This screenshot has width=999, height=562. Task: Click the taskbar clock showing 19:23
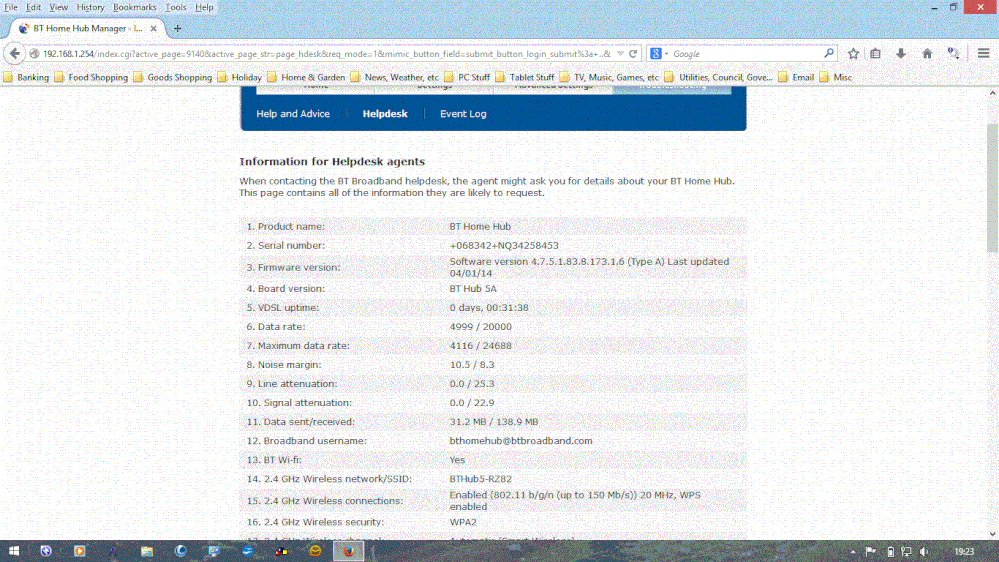click(964, 552)
